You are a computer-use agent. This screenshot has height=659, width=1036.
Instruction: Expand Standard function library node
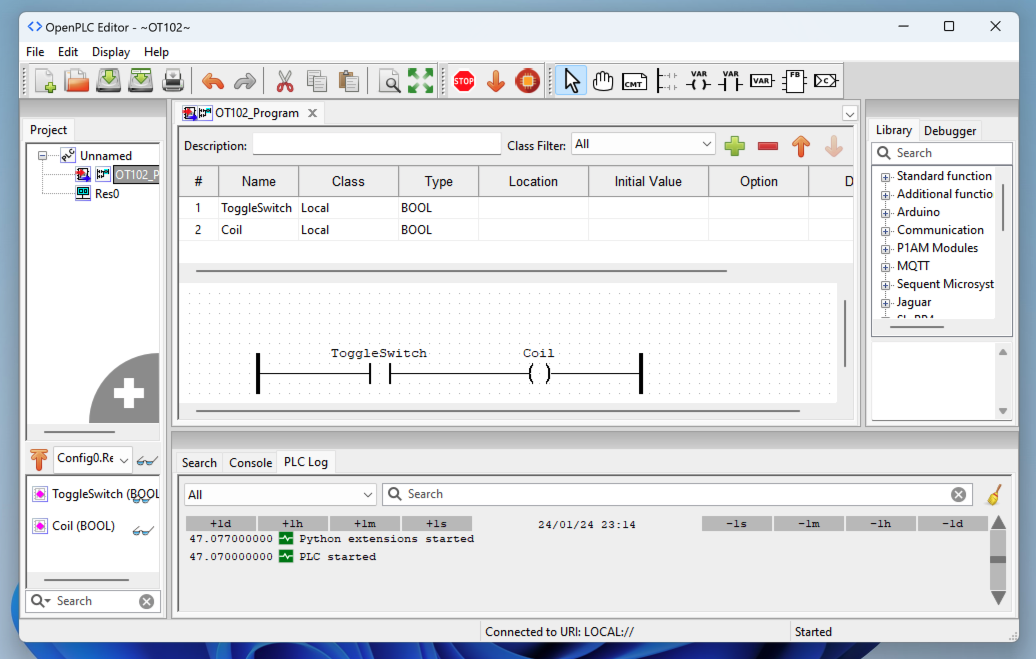885,177
